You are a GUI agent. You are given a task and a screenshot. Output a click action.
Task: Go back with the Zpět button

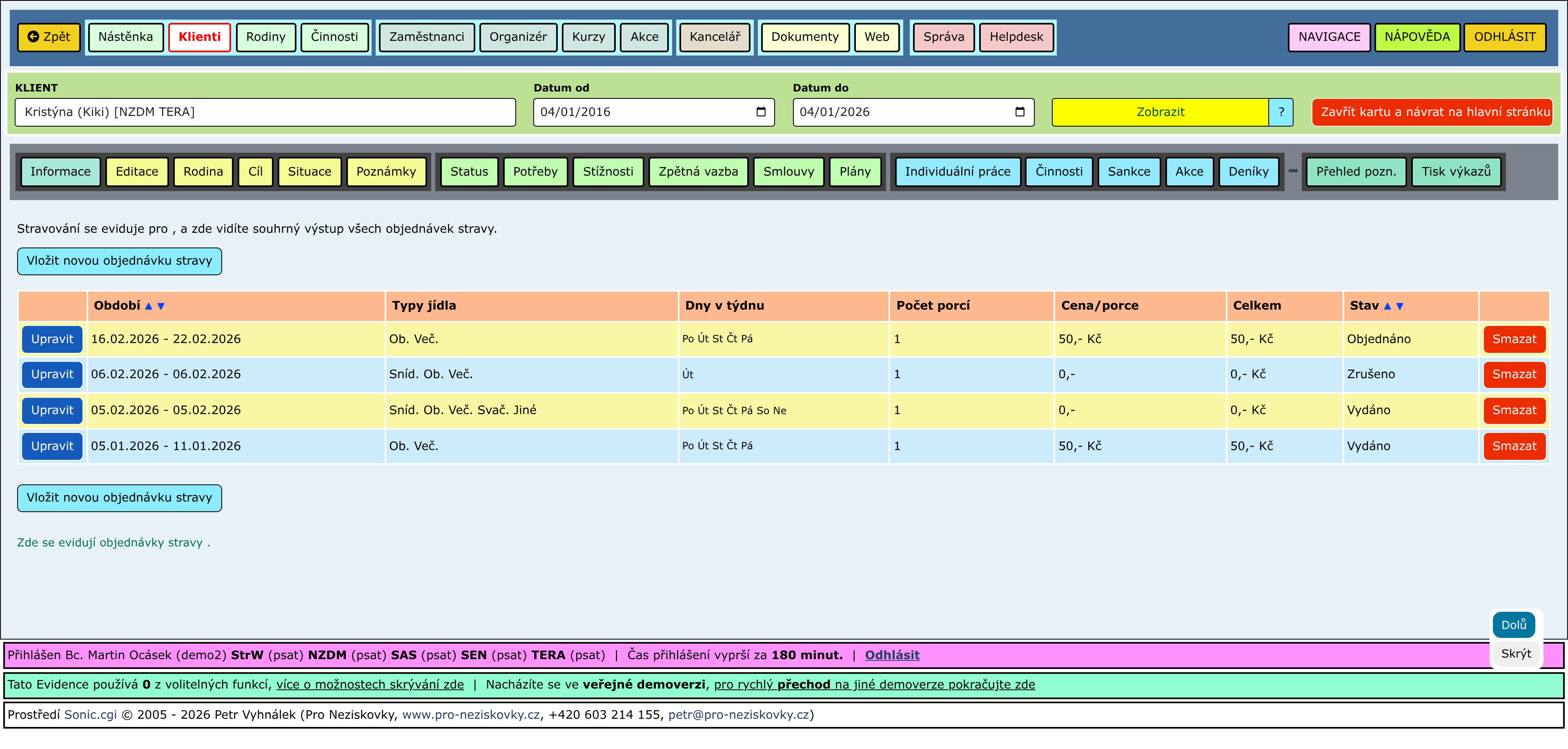(49, 37)
